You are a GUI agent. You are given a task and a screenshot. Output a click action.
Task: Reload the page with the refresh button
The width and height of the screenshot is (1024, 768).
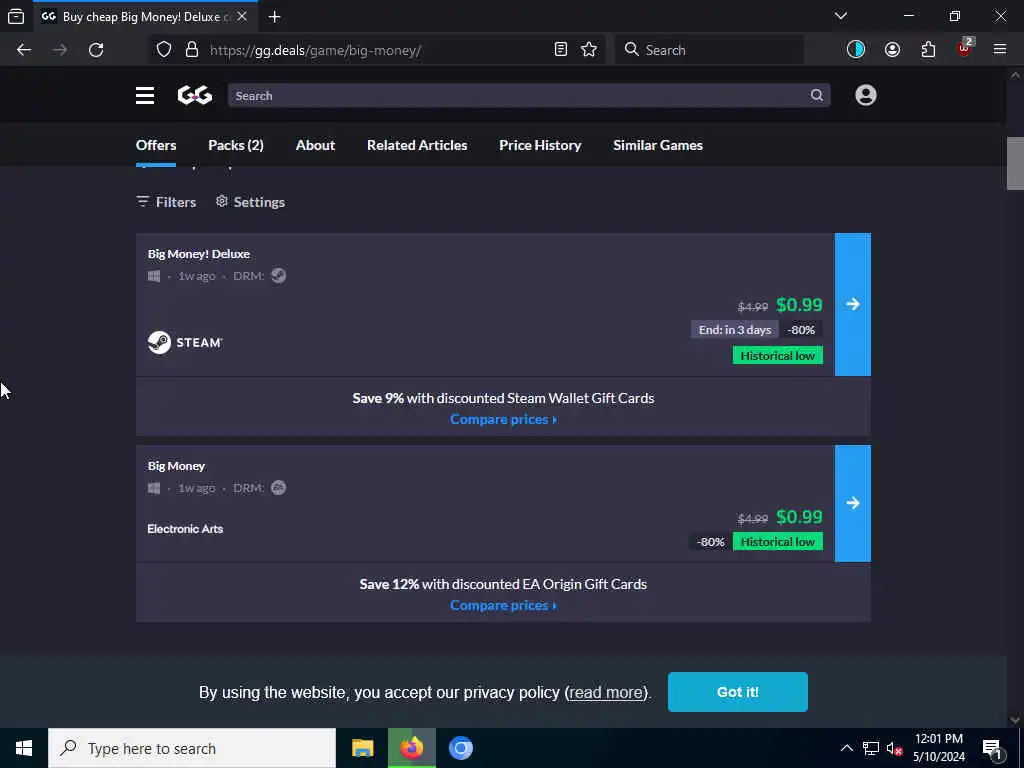pos(96,50)
